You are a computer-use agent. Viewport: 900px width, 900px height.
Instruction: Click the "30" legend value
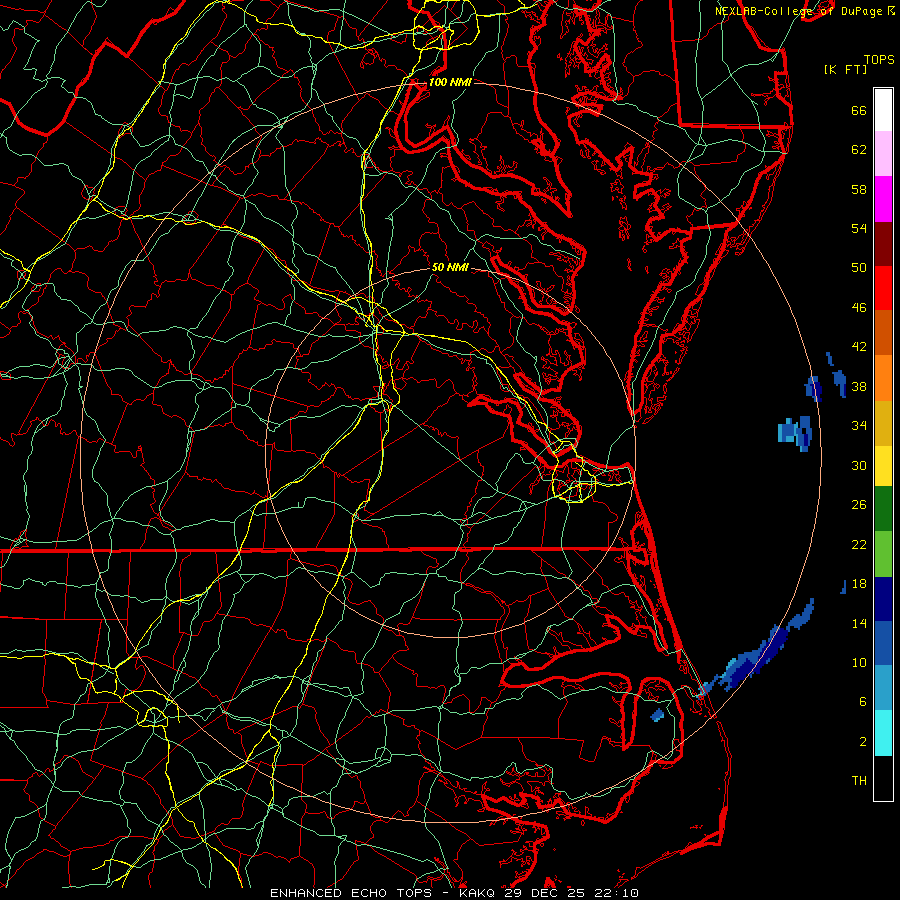coord(859,465)
